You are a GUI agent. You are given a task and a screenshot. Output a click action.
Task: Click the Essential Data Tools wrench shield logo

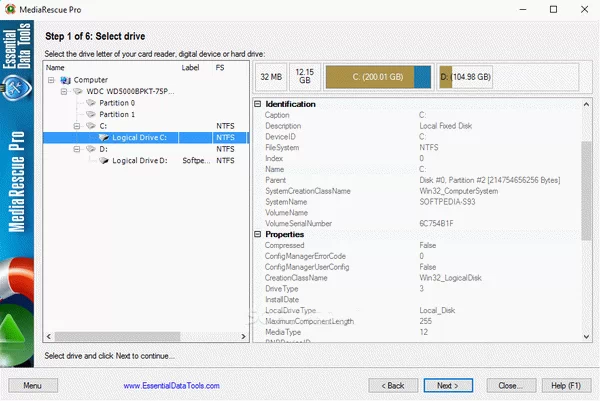point(17,88)
